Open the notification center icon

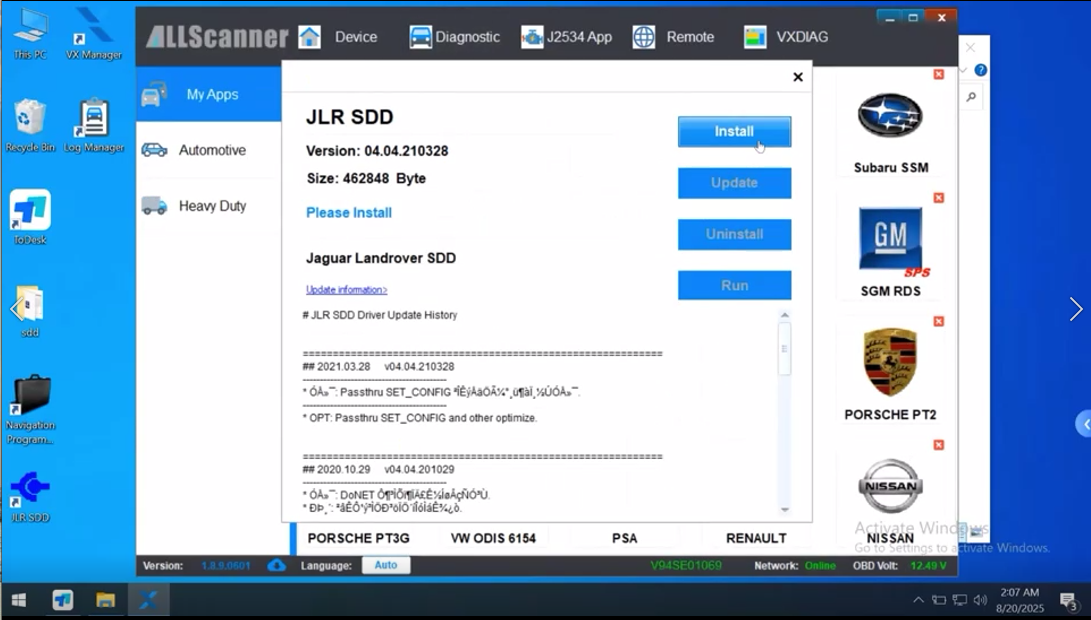pos(1068,600)
